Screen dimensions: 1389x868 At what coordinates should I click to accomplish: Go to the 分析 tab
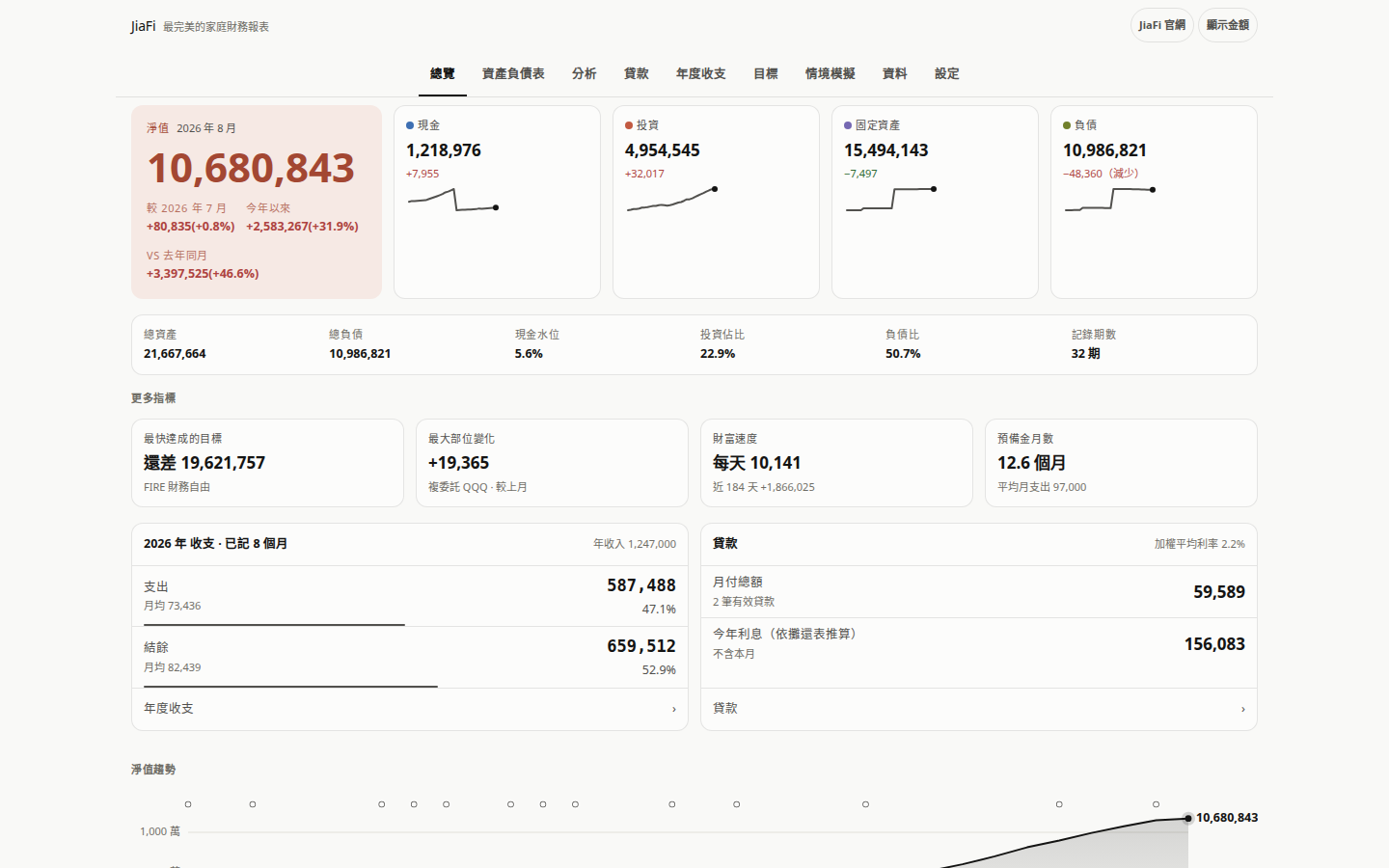pyautogui.click(x=585, y=73)
